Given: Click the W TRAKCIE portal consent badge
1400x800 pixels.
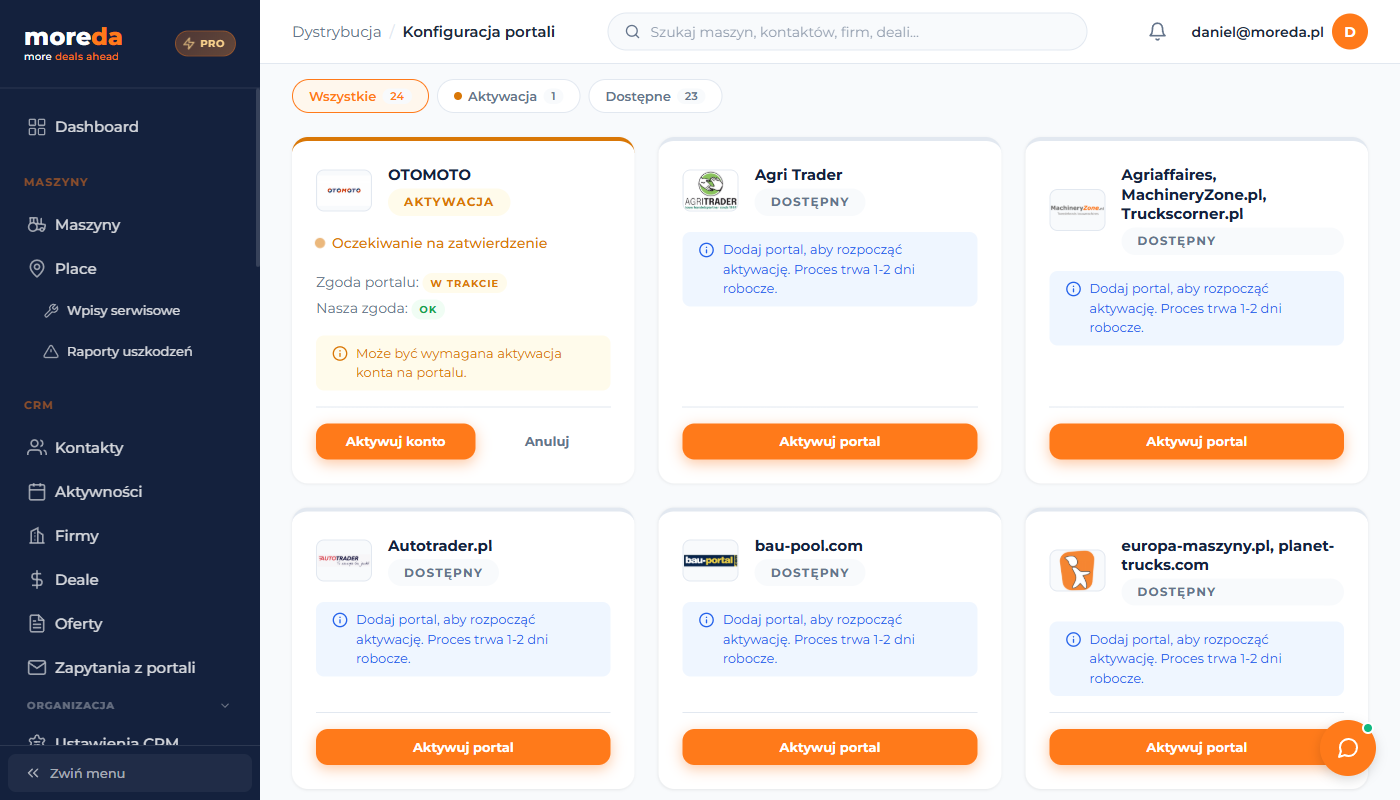Looking at the screenshot, I should click(x=465, y=283).
